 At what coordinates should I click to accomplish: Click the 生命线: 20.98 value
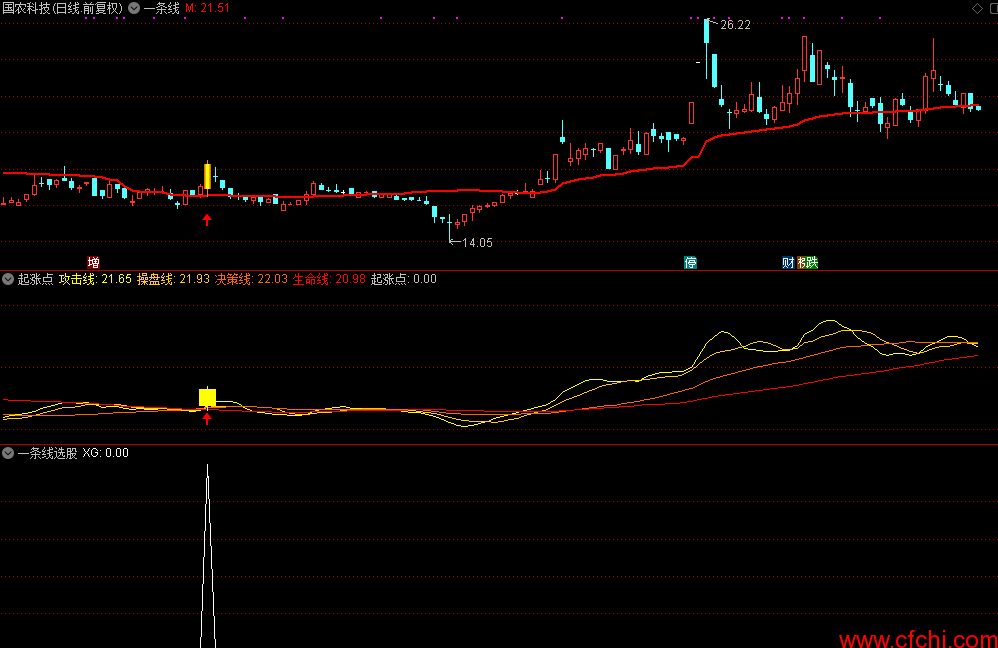(329, 279)
